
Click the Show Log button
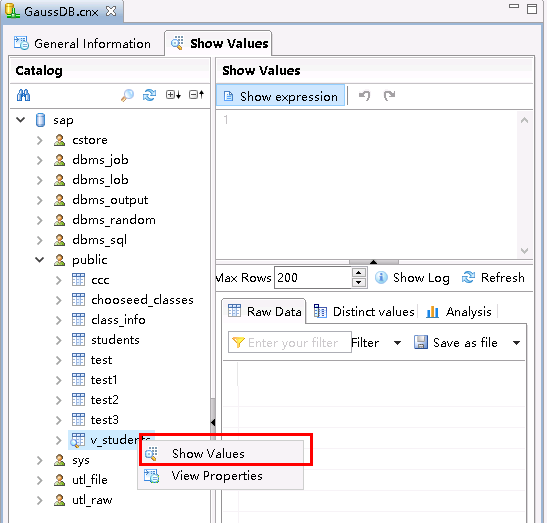(412, 278)
